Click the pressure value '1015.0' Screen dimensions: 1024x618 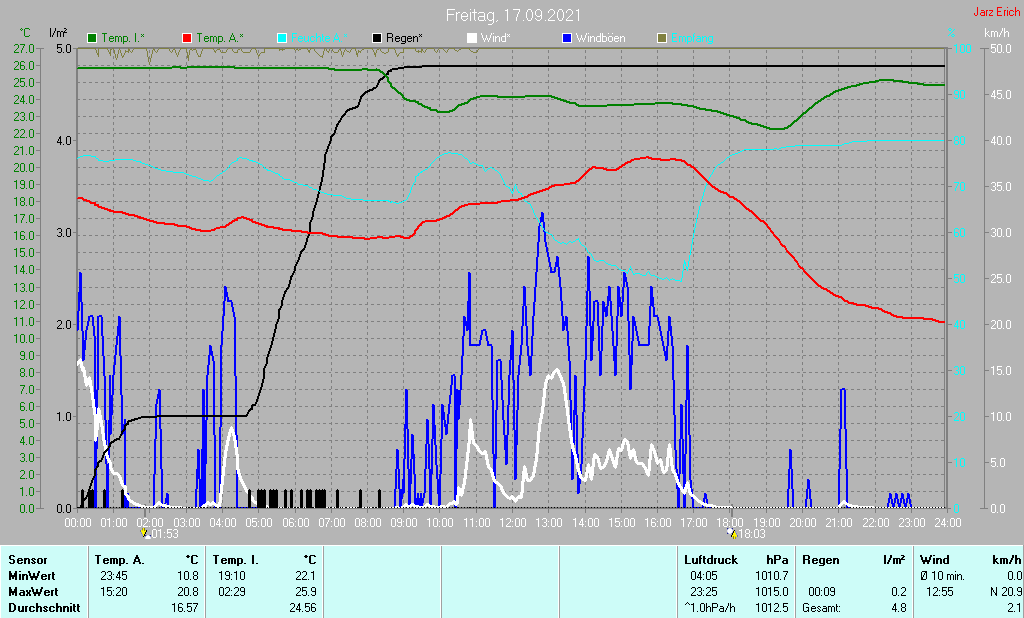point(771,592)
